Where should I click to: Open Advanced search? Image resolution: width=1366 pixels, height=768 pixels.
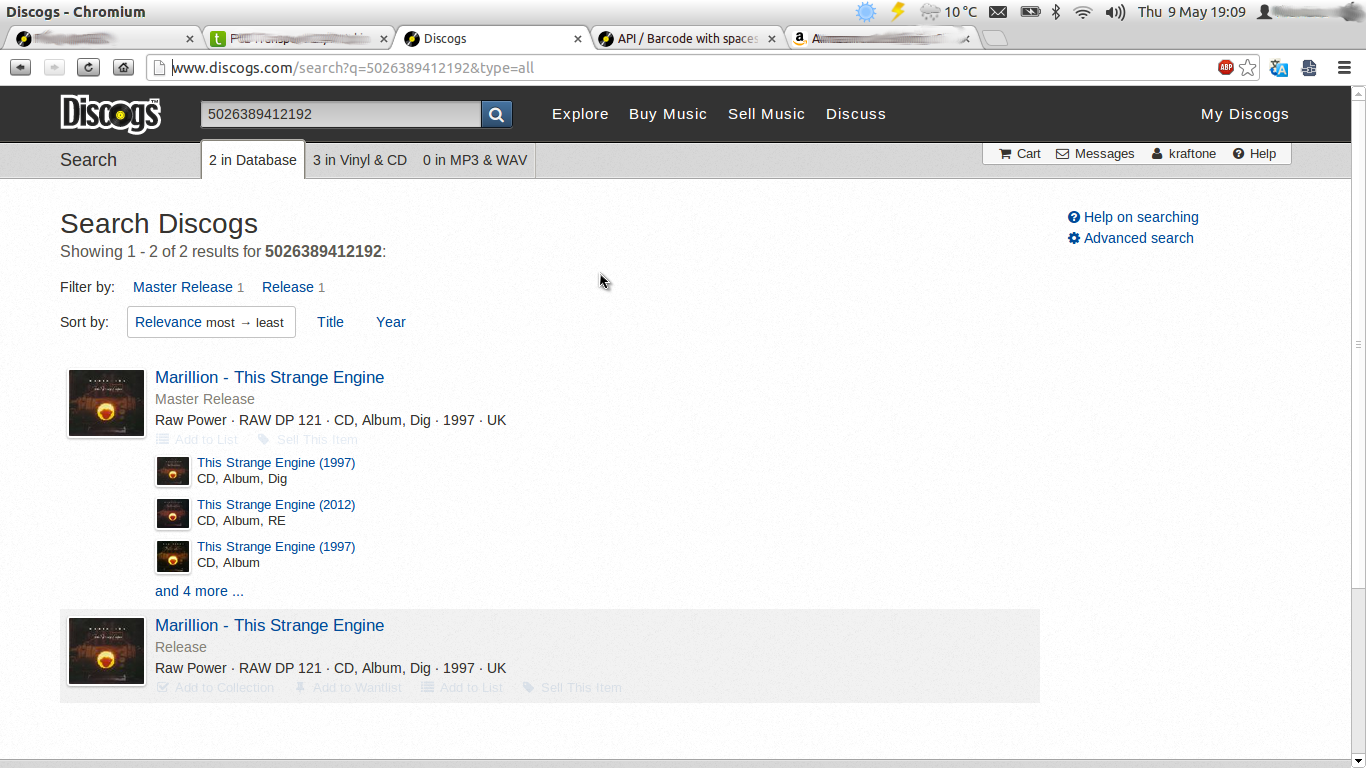1138,238
